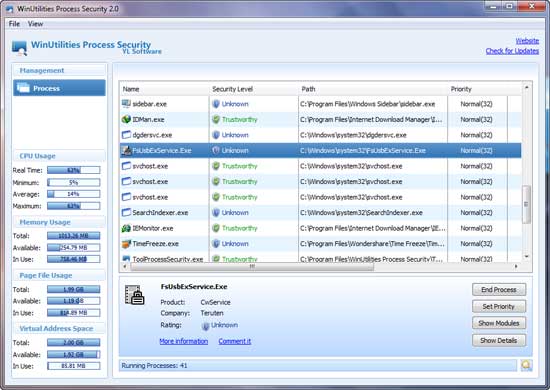Image resolution: width=550 pixels, height=390 pixels.
Task: Click the Process folder icon in sidebar
Action: click(23, 87)
